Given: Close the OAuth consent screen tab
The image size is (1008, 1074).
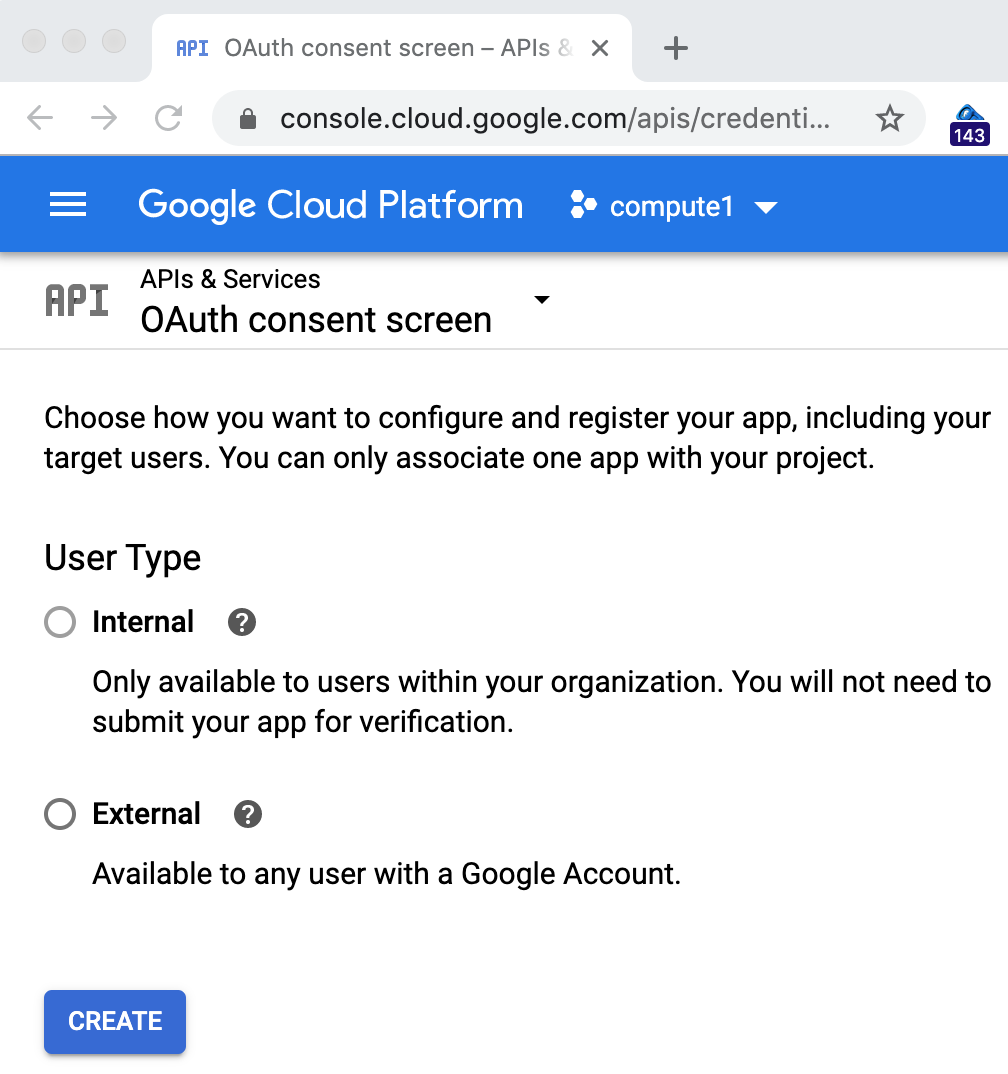Looking at the screenshot, I should [x=600, y=48].
